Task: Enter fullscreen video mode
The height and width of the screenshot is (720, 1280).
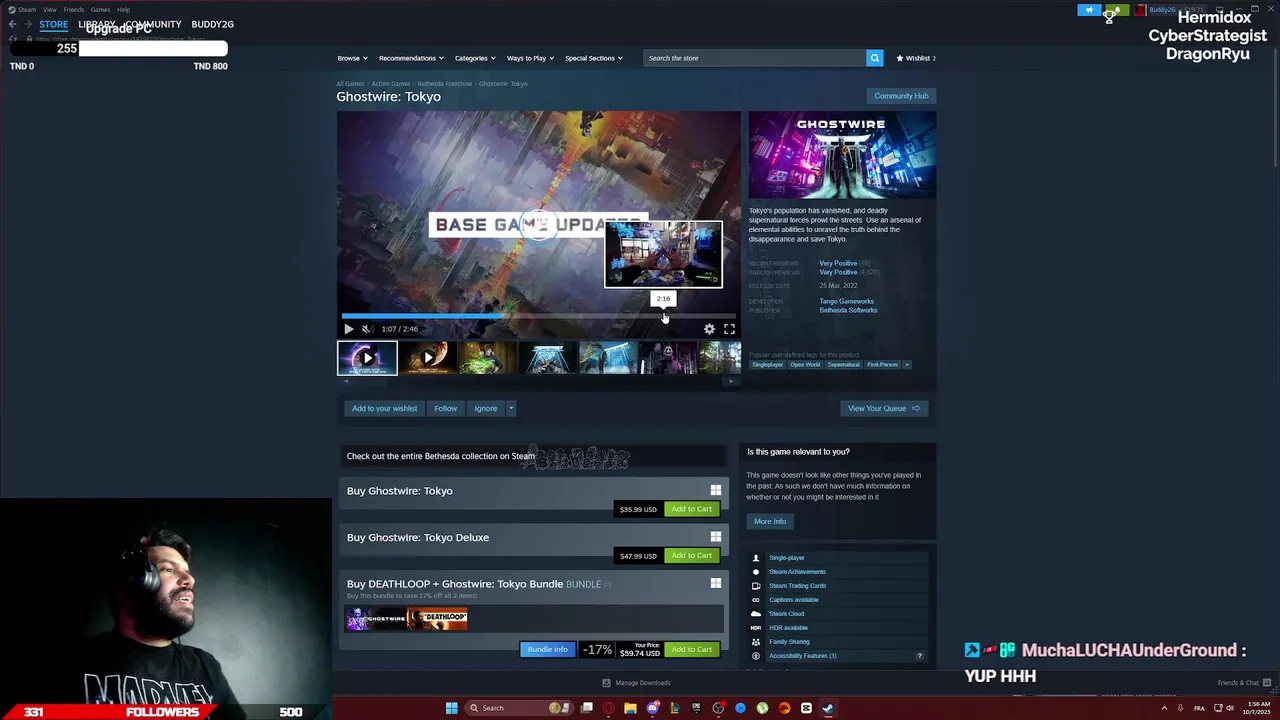Action: pos(729,329)
